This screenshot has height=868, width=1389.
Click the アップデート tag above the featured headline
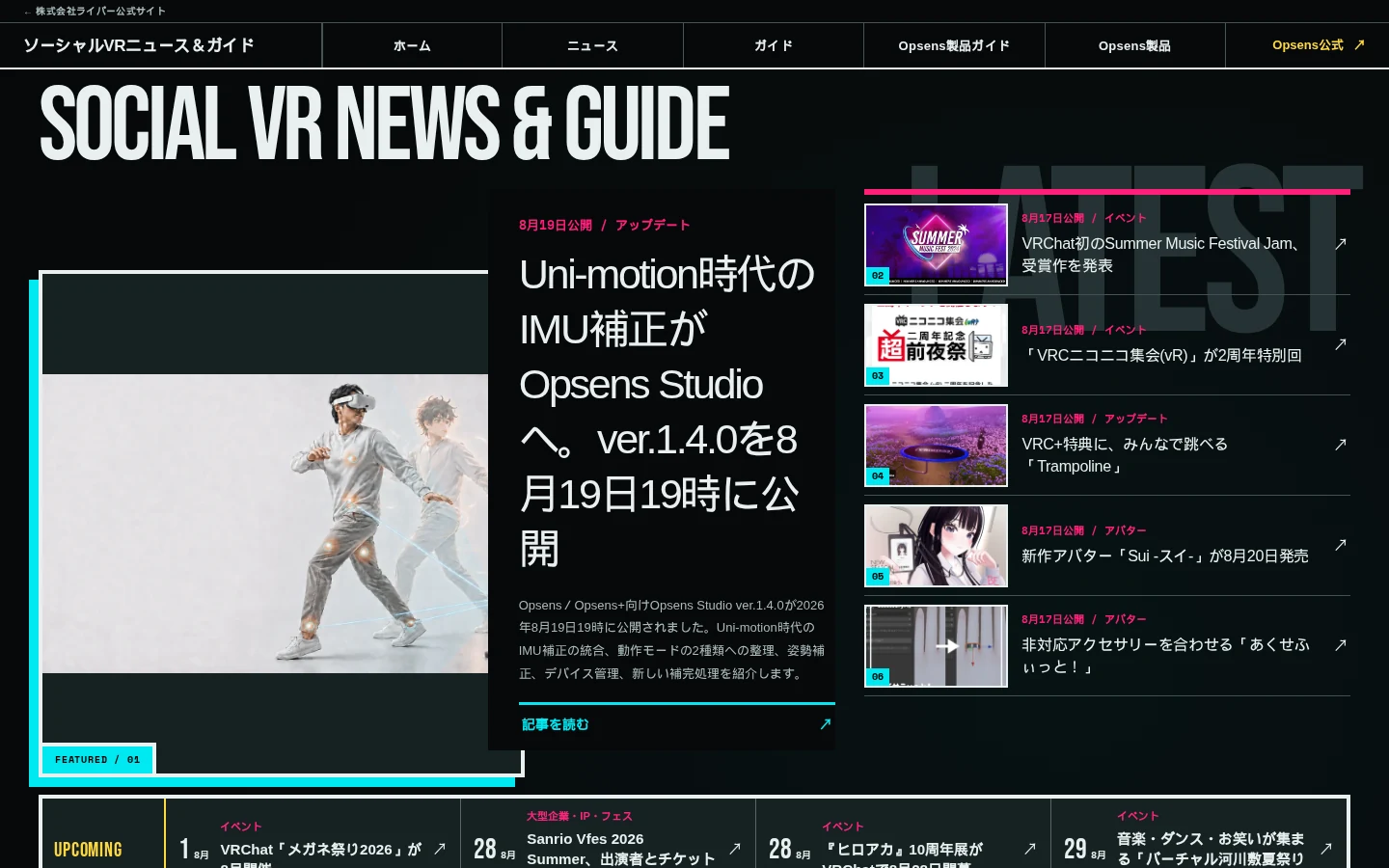pyautogui.click(x=653, y=225)
